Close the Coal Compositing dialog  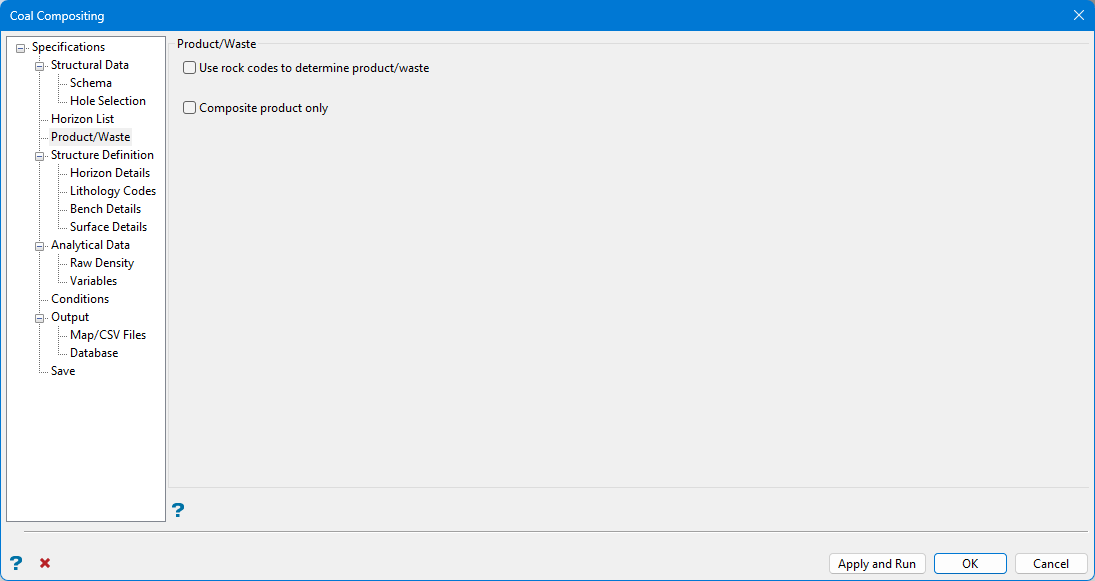1078,15
